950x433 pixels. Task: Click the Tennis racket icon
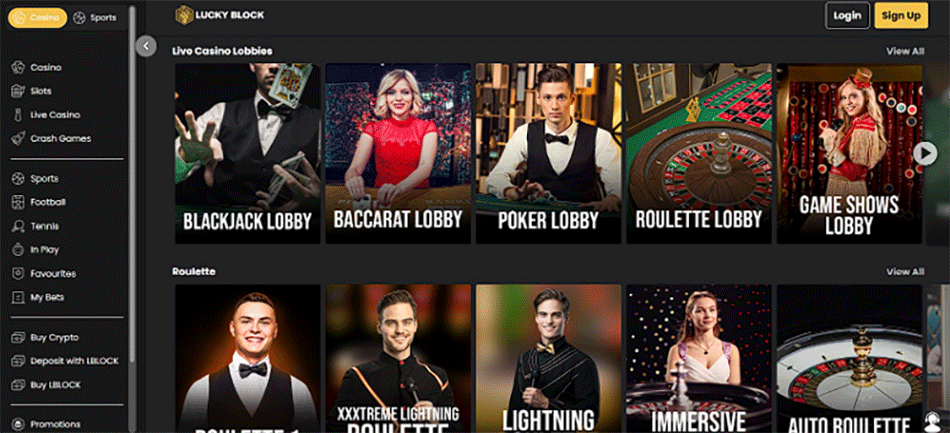(18, 226)
